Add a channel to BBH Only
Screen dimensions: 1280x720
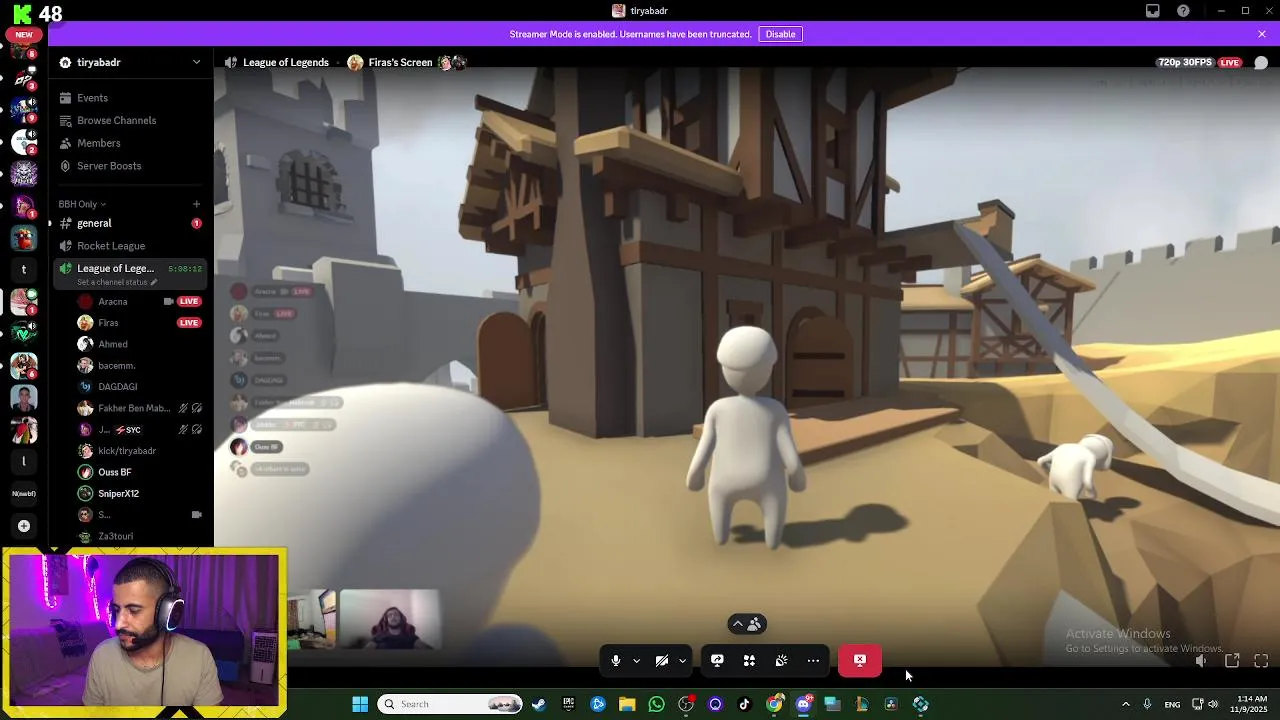click(x=196, y=204)
